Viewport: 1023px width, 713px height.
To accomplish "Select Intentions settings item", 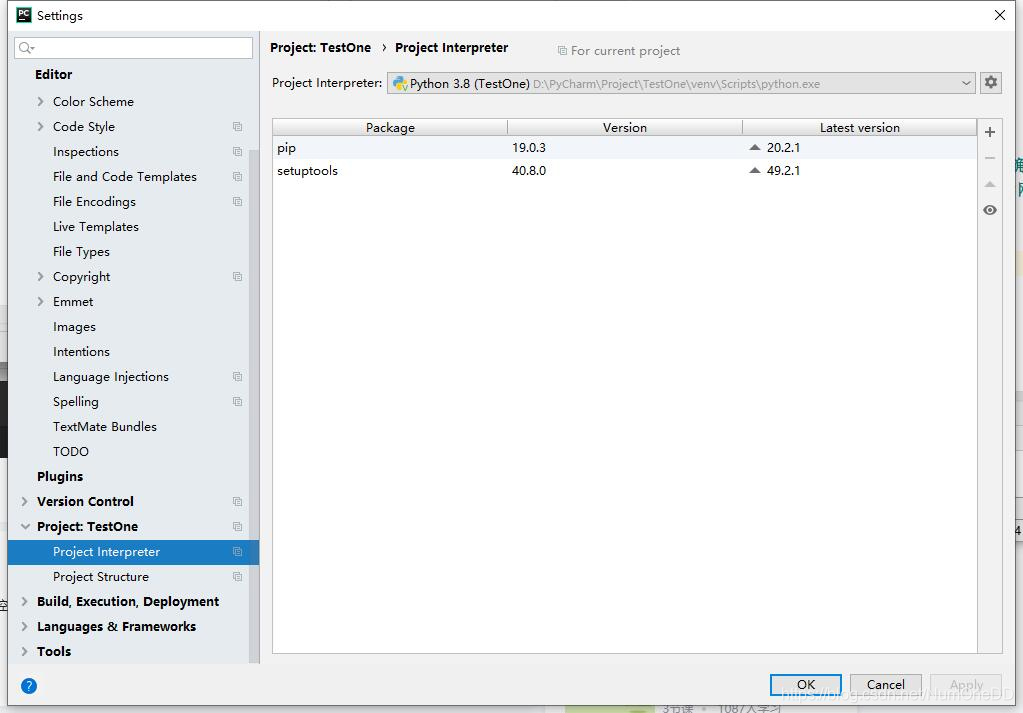I will (x=82, y=352).
